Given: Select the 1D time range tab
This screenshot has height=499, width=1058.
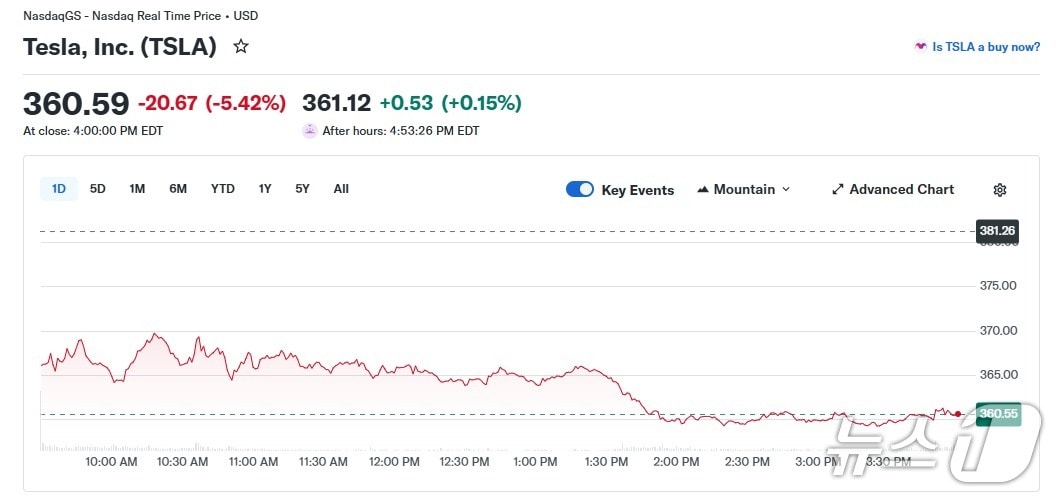Looking at the screenshot, I should (x=59, y=189).
